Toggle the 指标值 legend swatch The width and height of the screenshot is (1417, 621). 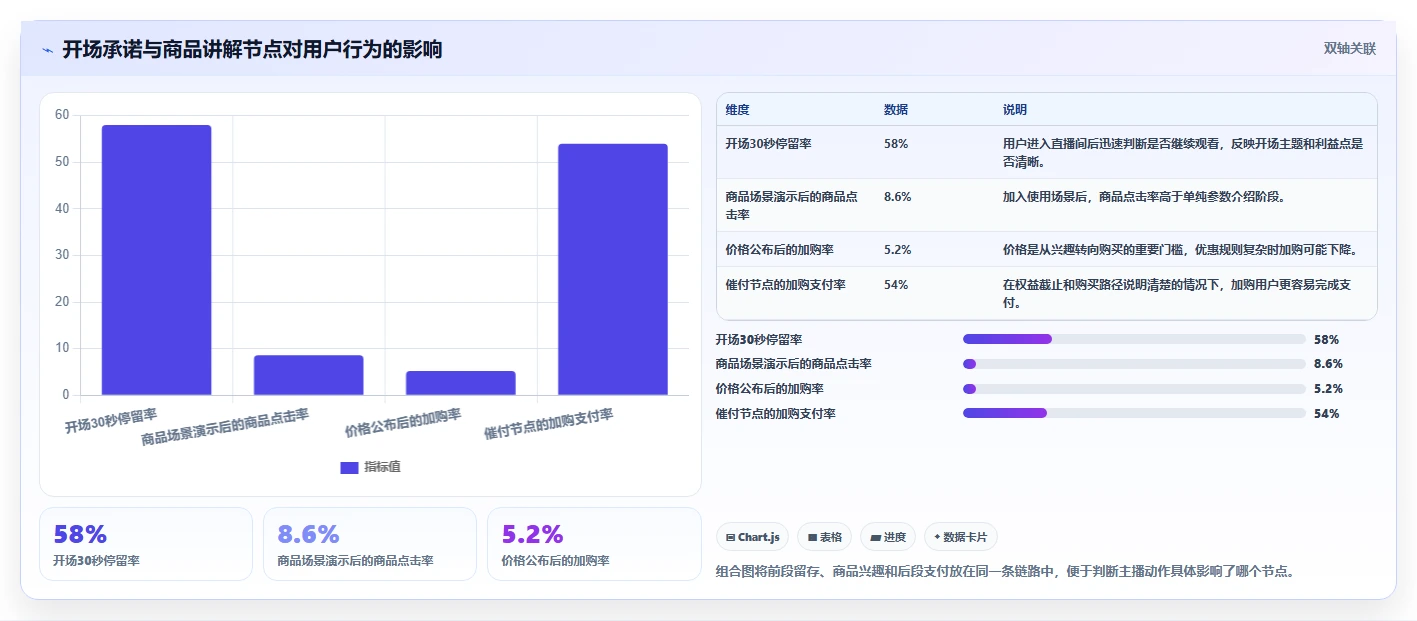pos(349,467)
